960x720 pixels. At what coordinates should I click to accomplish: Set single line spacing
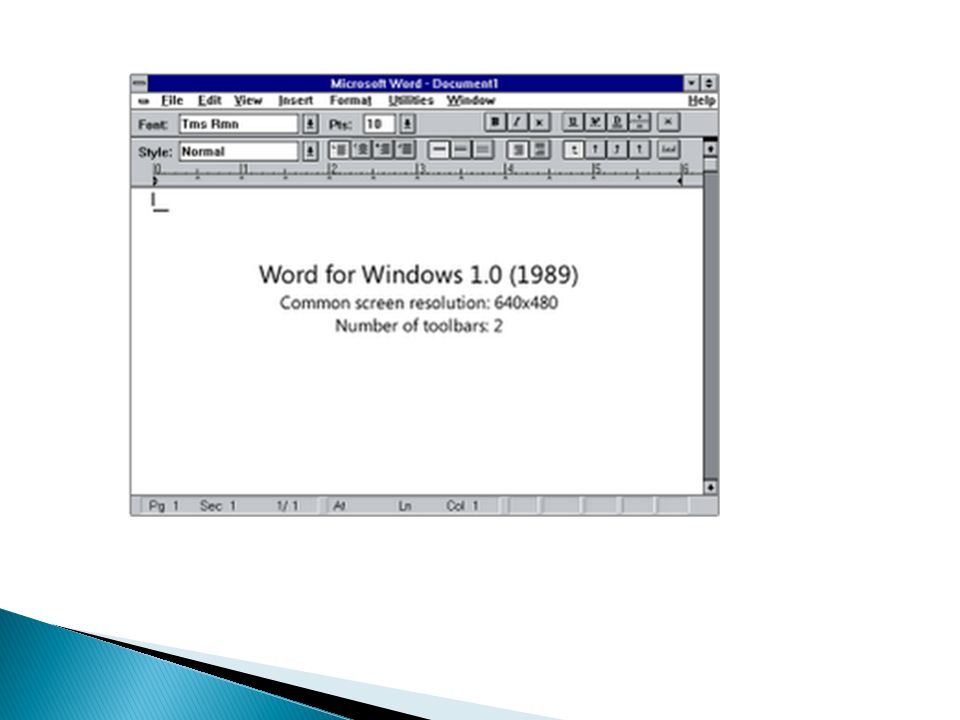(x=438, y=149)
